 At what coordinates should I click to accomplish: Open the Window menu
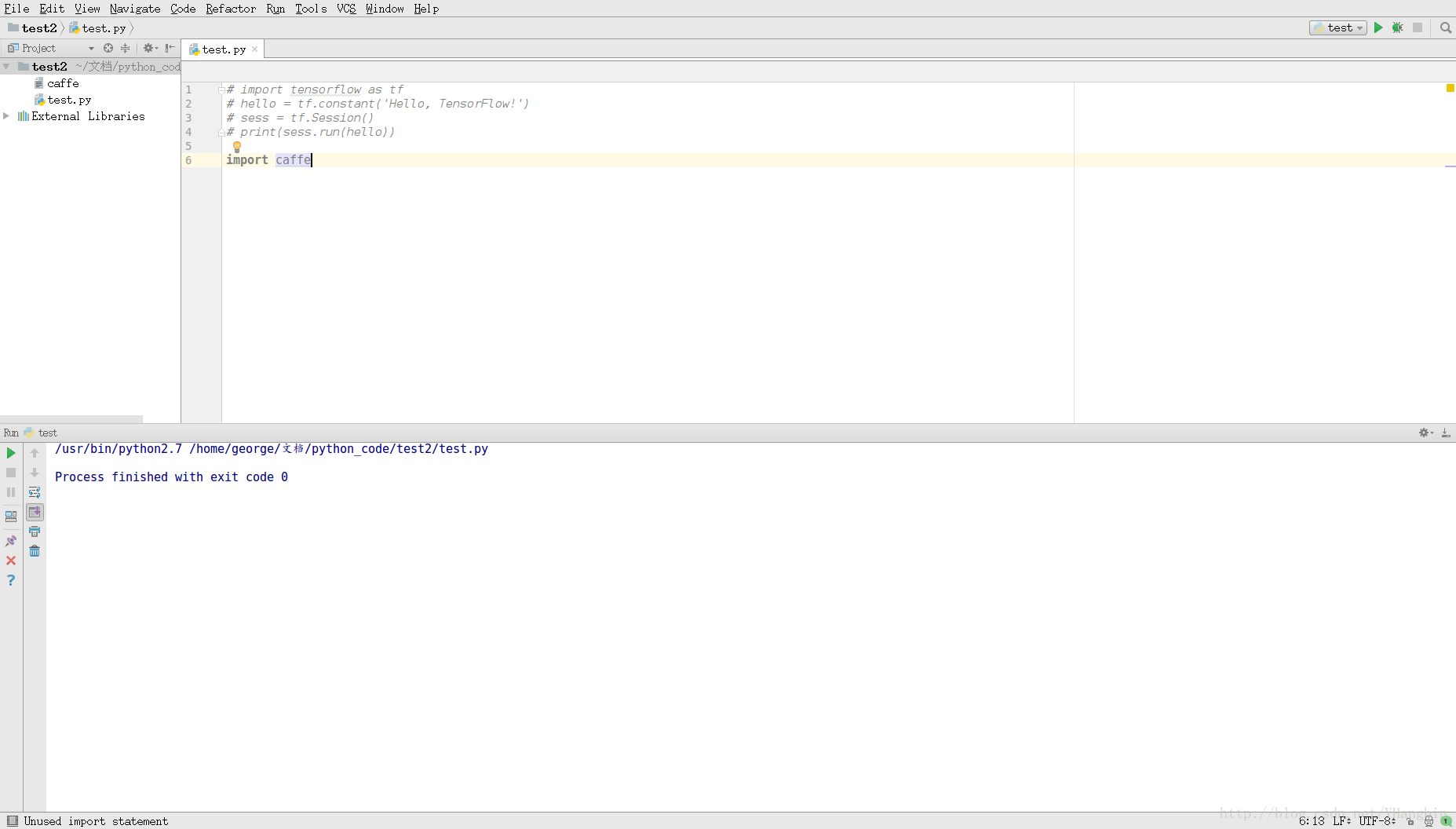[x=385, y=9]
